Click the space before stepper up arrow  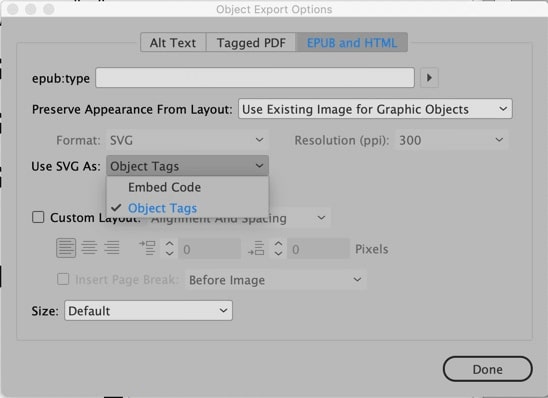click(x=170, y=244)
